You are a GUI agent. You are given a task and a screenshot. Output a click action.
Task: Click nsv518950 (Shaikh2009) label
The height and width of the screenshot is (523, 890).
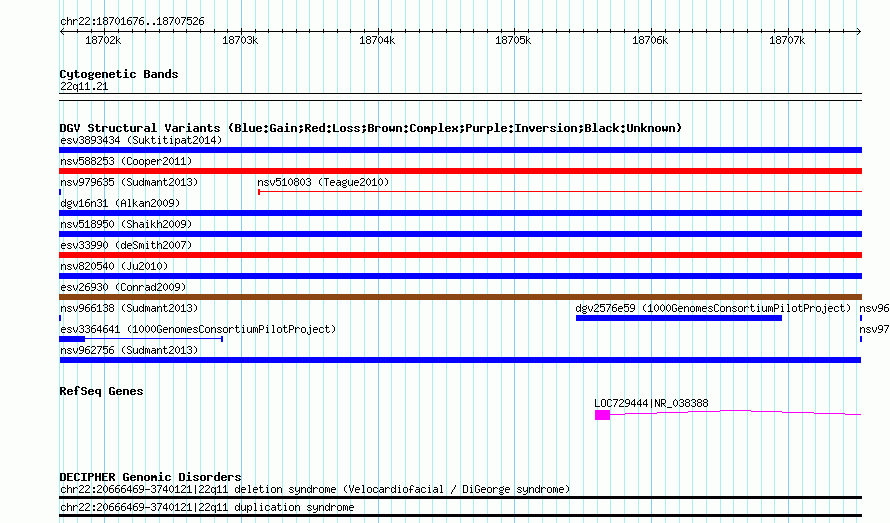click(126, 224)
